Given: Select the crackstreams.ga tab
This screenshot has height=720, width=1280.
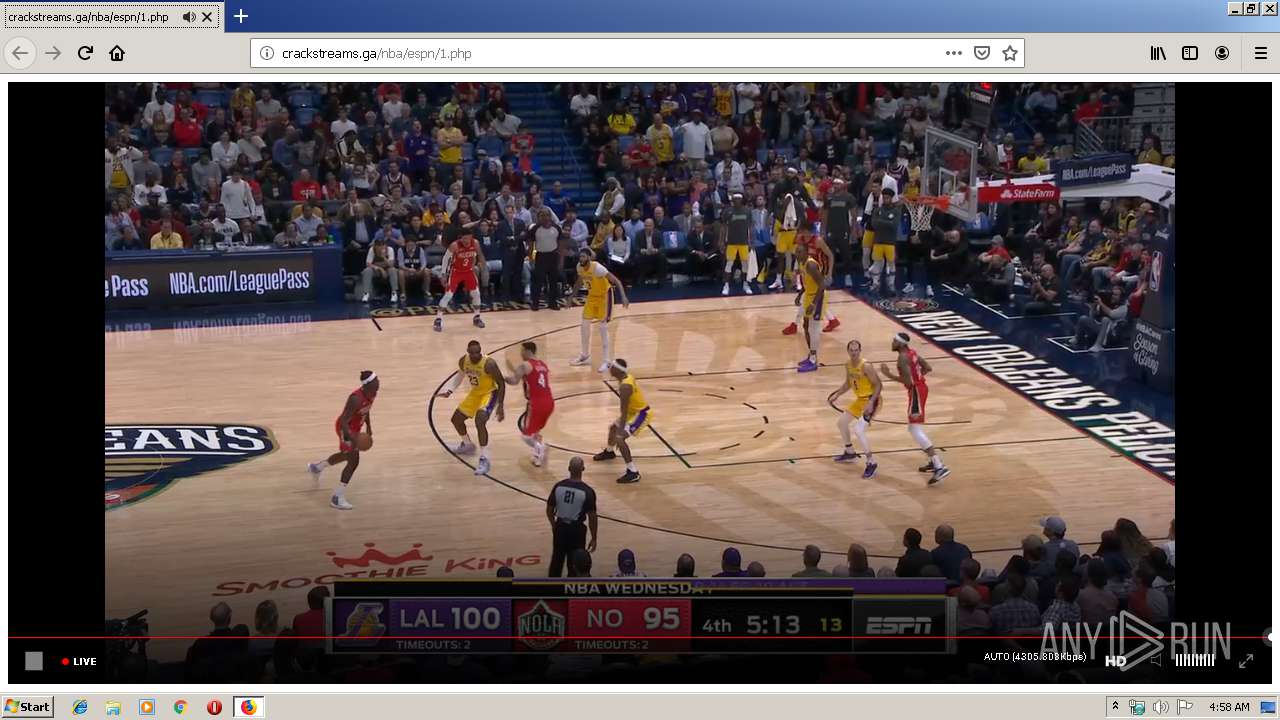Looking at the screenshot, I should 111,17.
